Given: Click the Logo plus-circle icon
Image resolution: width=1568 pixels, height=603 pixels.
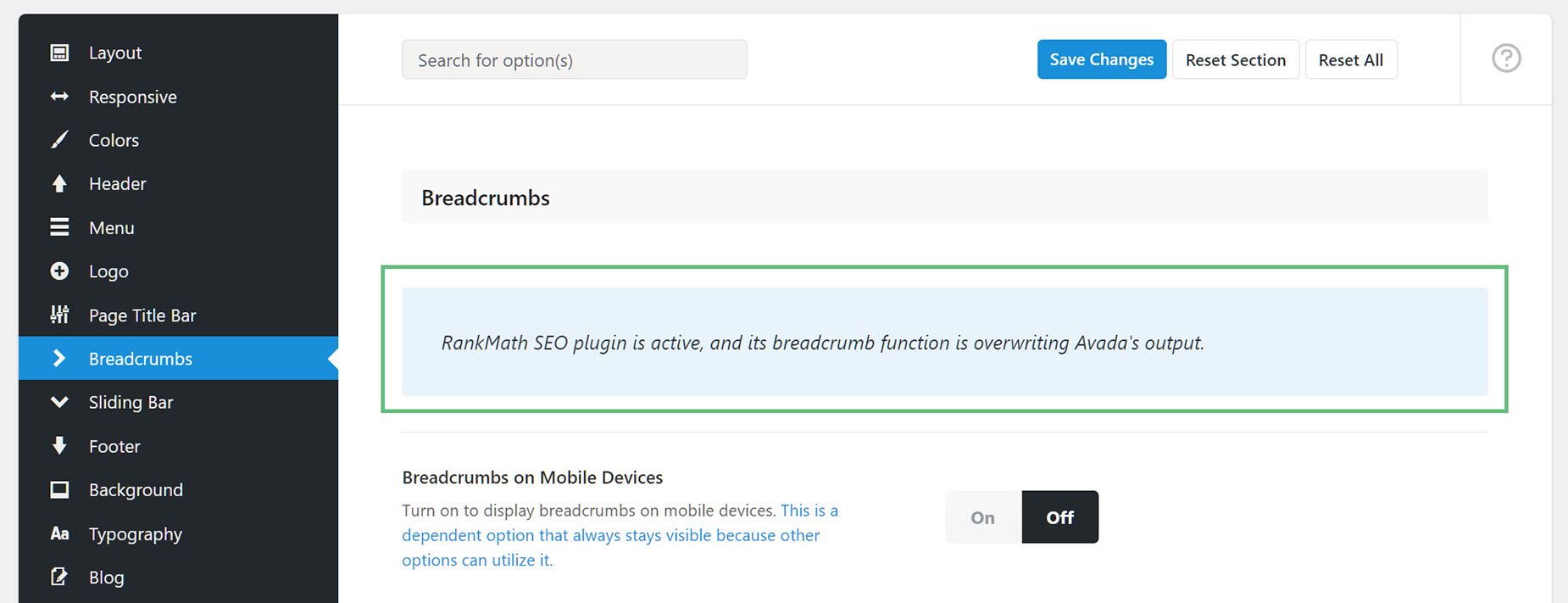Looking at the screenshot, I should click(x=59, y=271).
